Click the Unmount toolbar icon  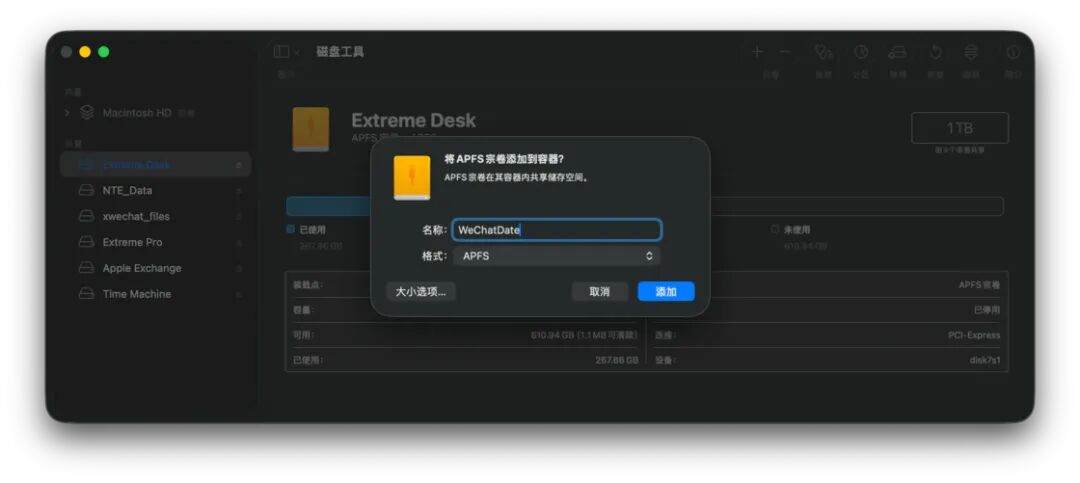click(x=970, y=52)
